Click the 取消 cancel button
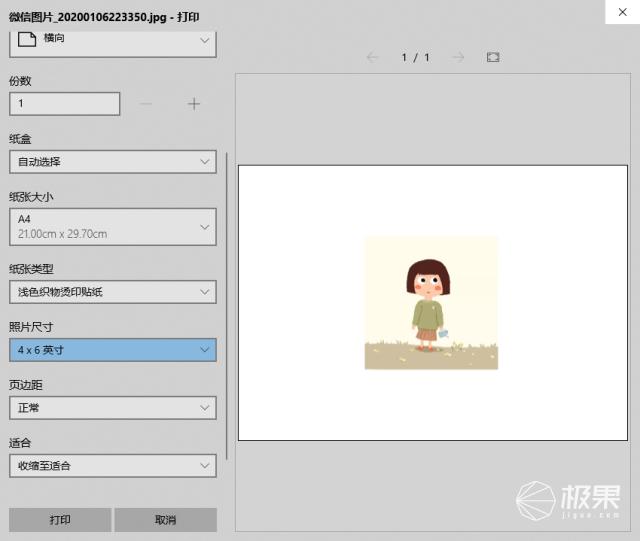 [165, 520]
